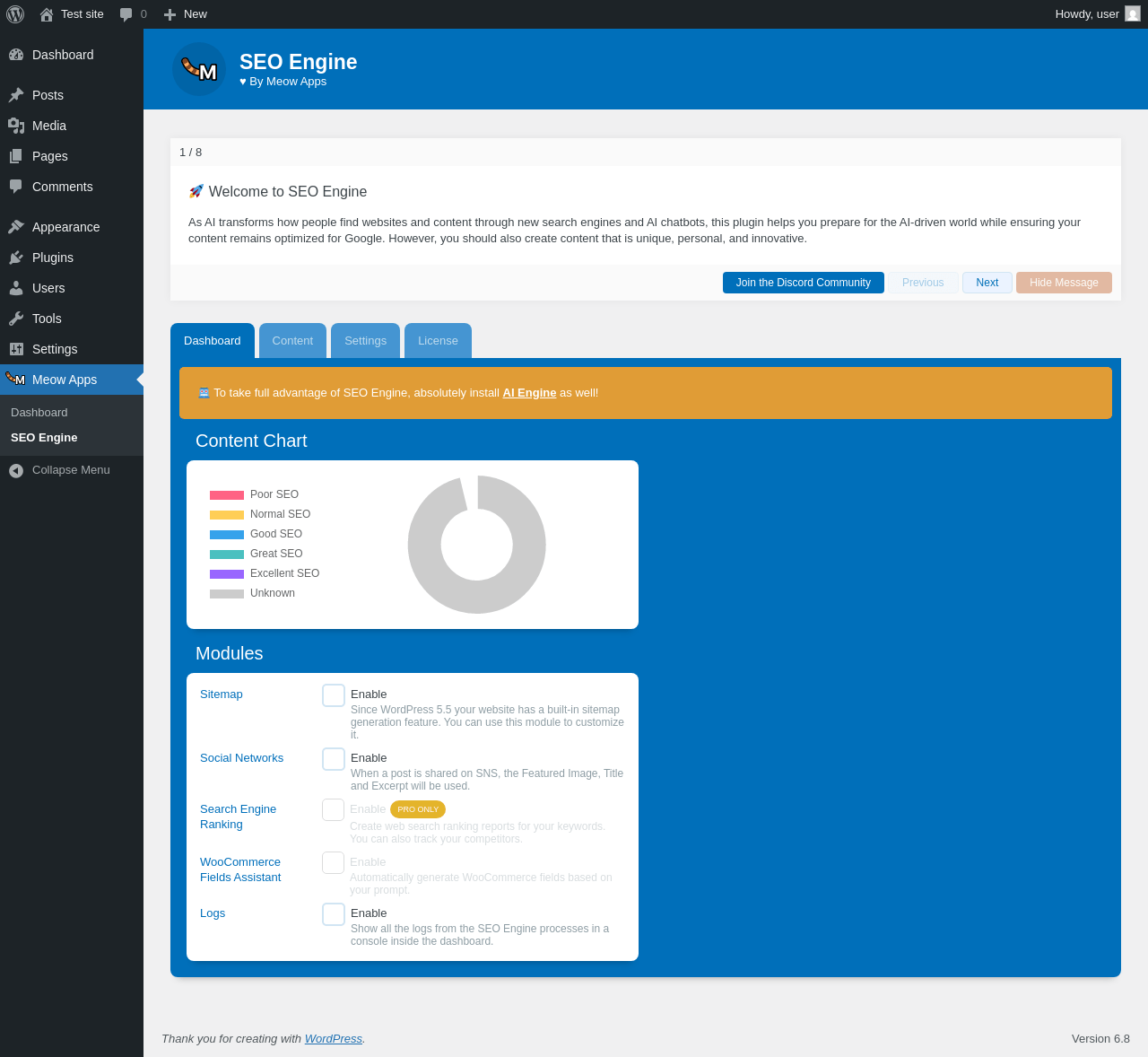Image resolution: width=1148 pixels, height=1057 pixels.
Task: Click the SEO Engine cat logo
Action: click(199, 69)
